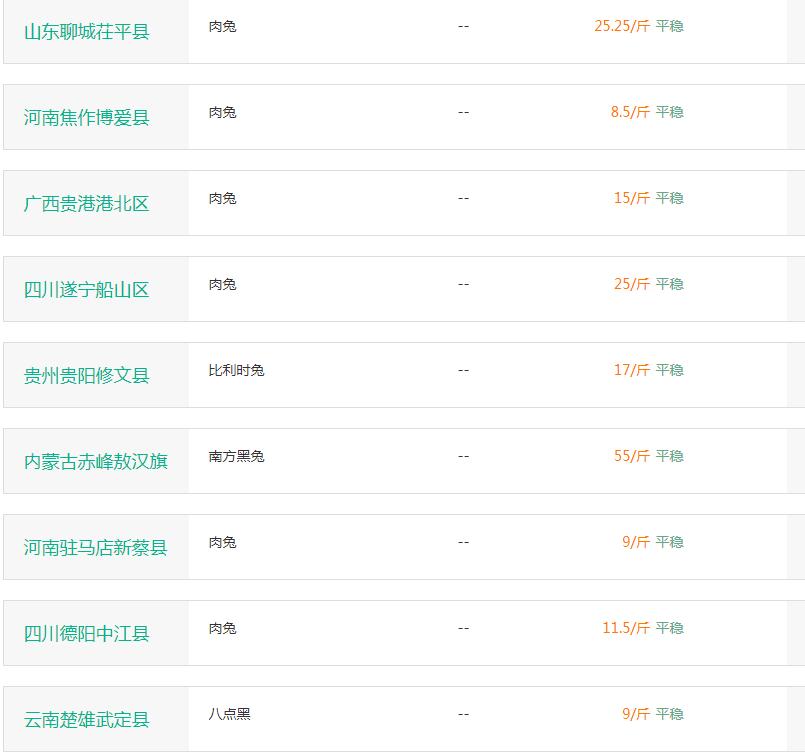Click the 25.25/斤 price in 茌平县 row
This screenshot has width=805, height=755.
[x=621, y=26]
